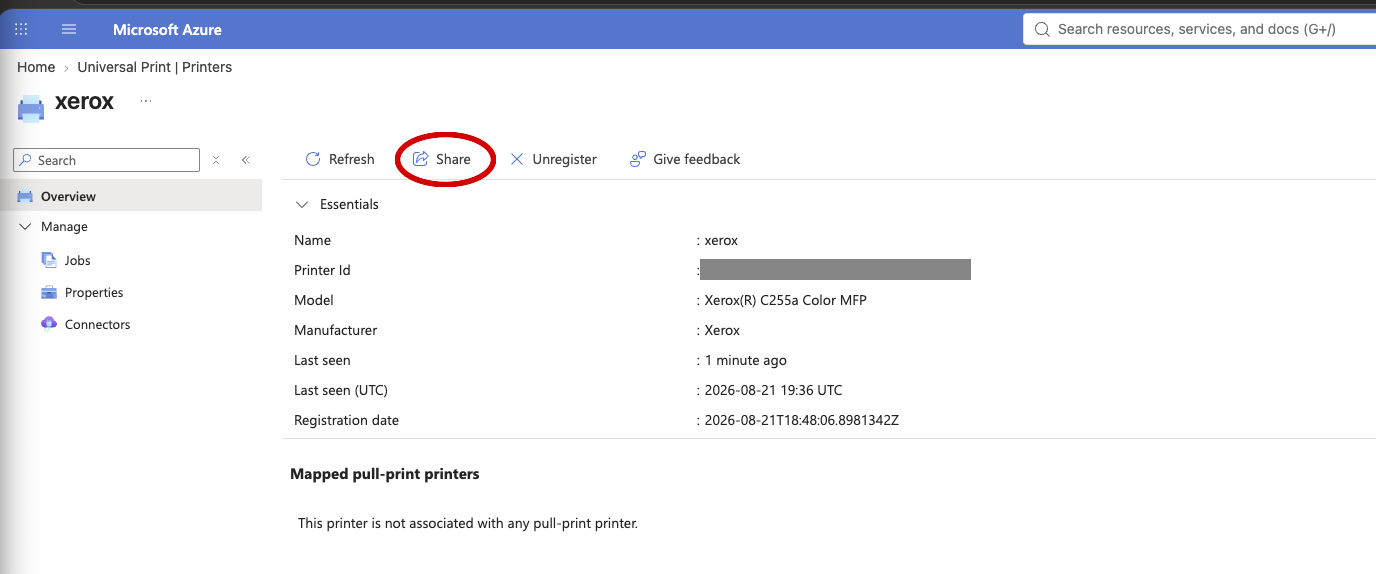The image size is (1376, 574).
Task: Open Jobs under Manage
Action: (78, 260)
